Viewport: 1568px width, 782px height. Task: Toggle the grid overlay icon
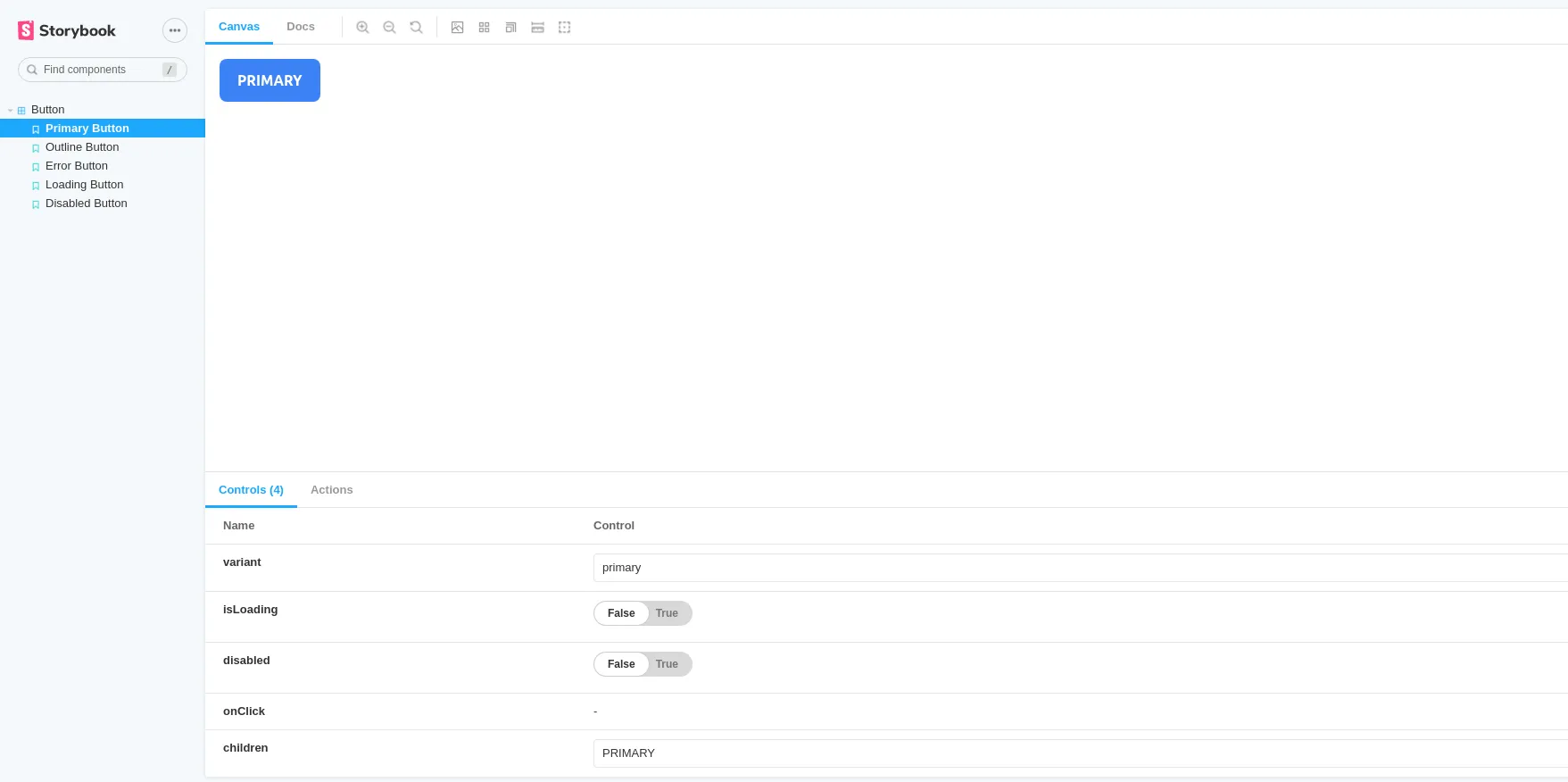(484, 28)
